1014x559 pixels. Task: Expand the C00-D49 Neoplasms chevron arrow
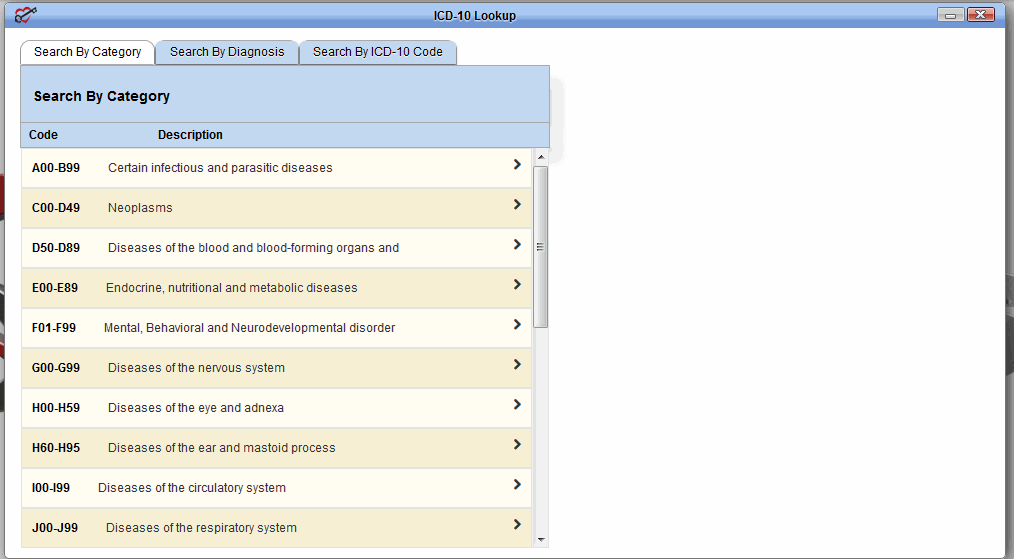point(517,205)
